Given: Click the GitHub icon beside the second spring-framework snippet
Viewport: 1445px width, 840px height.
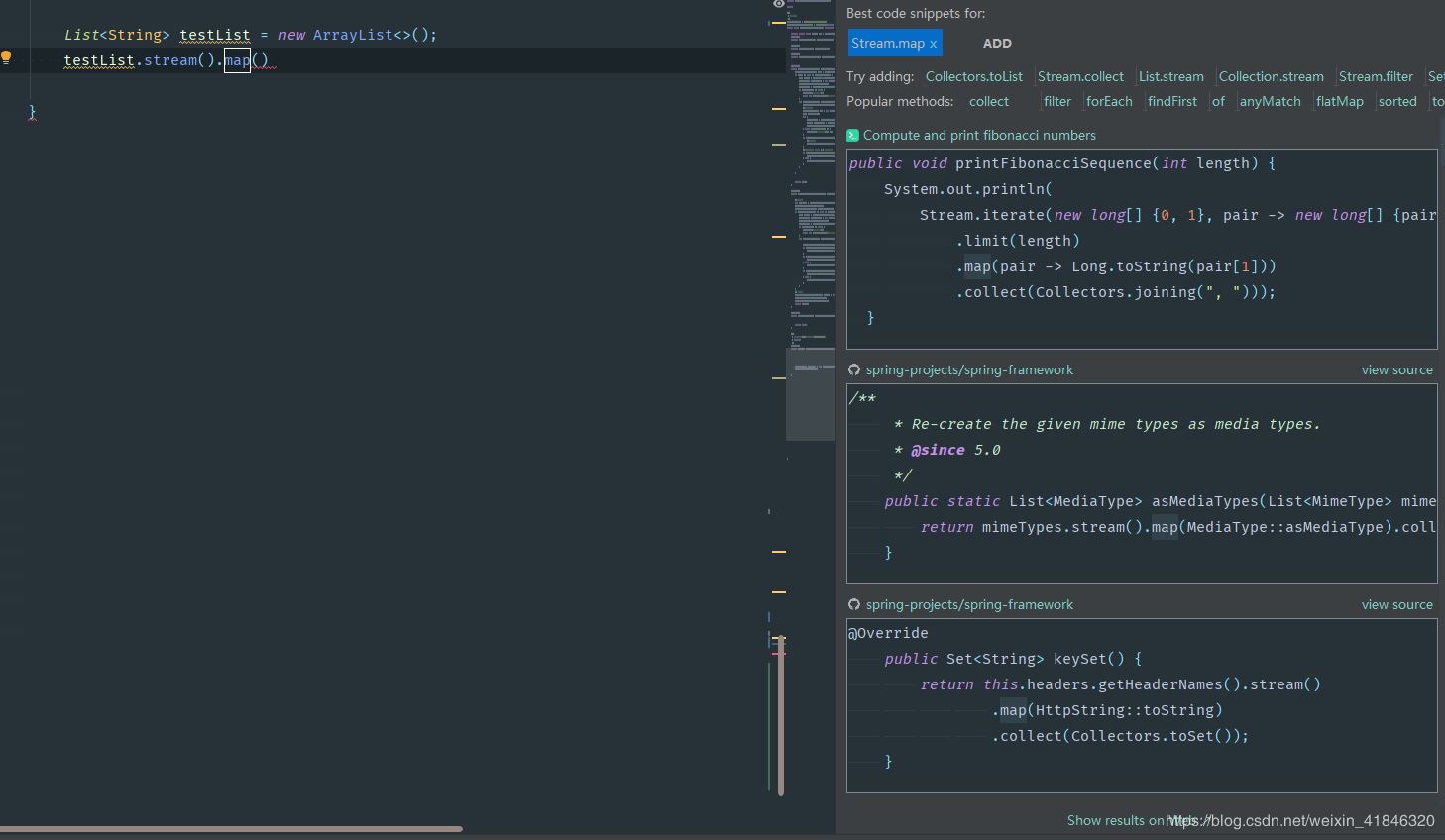Looking at the screenshot, I should (x=853, y=604).
